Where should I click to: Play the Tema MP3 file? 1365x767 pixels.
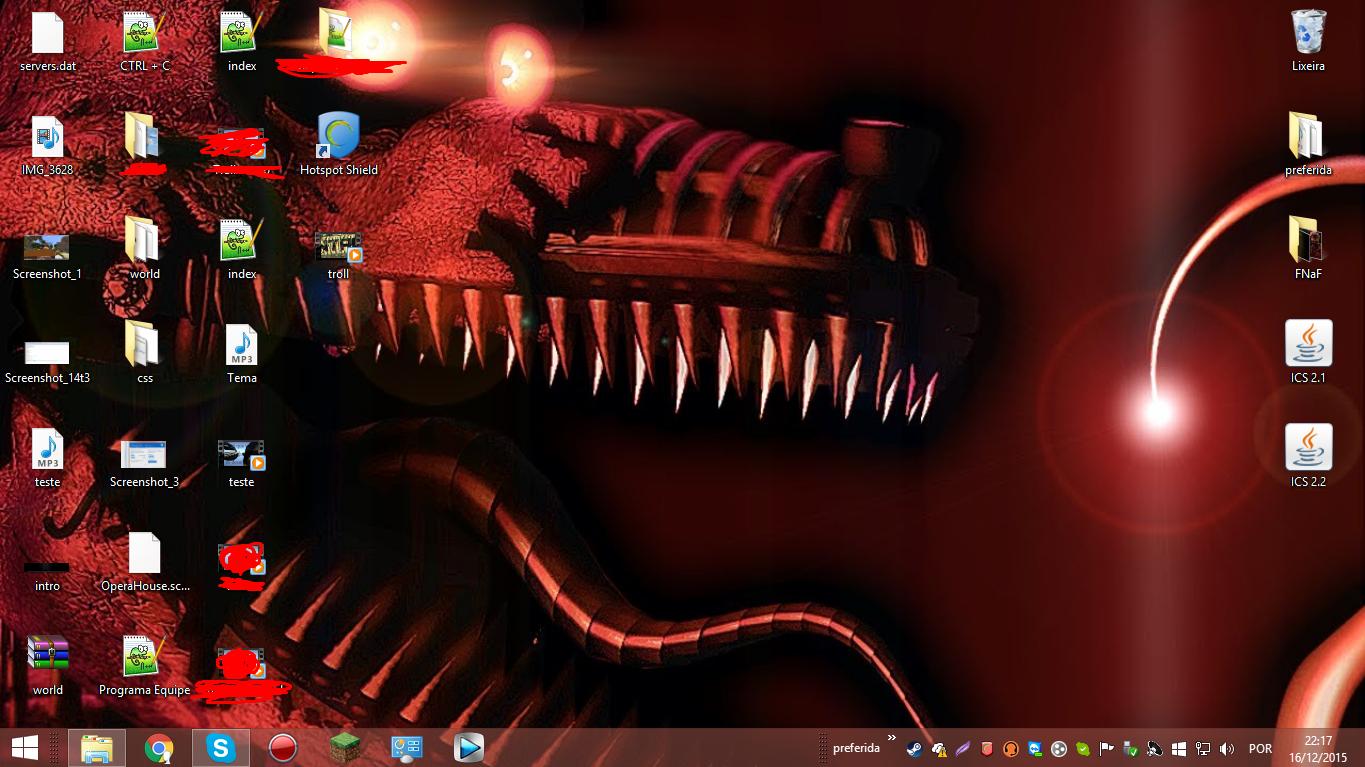pos(242,352)
